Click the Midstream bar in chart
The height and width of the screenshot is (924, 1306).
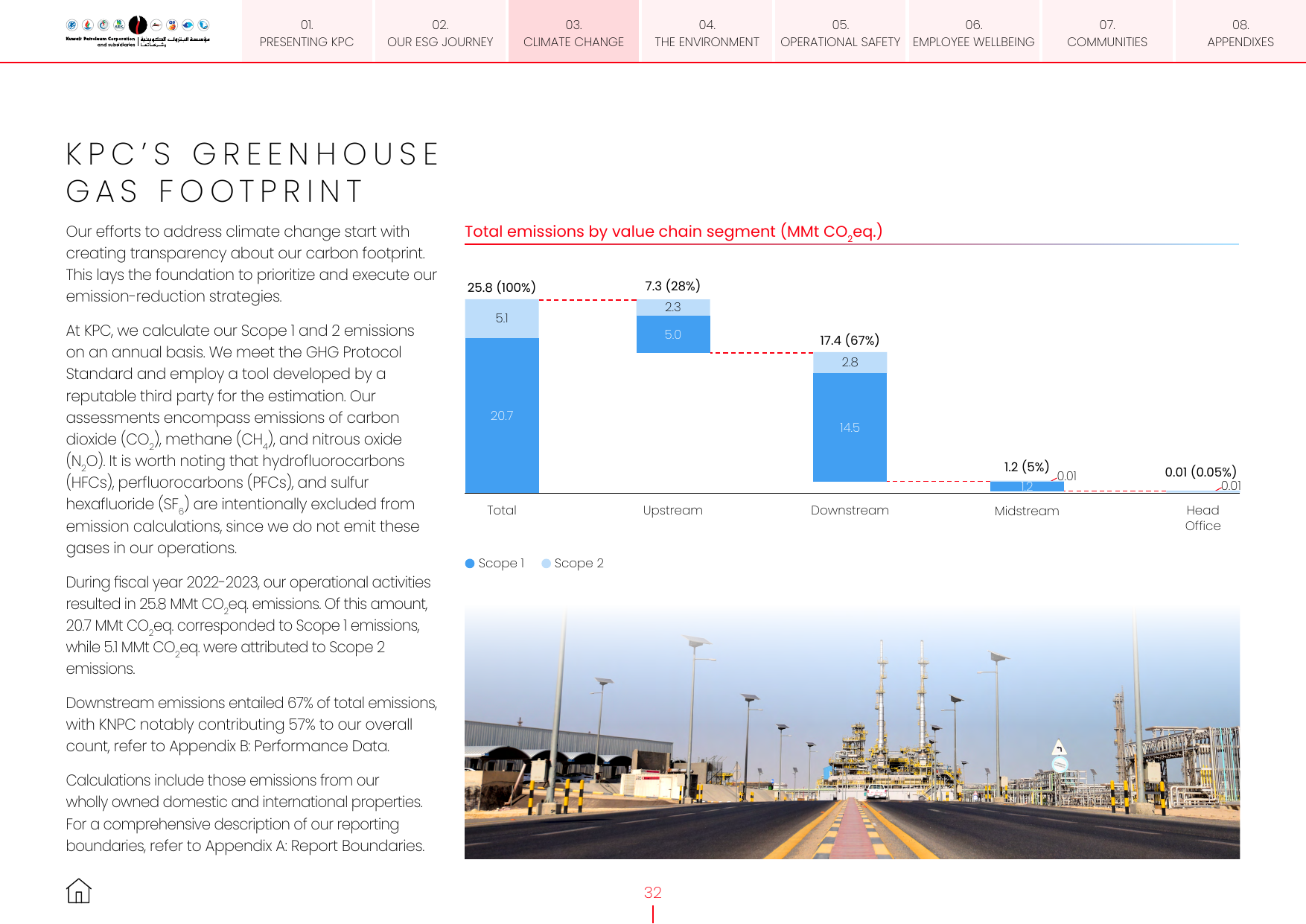(x=1027, y=486)
